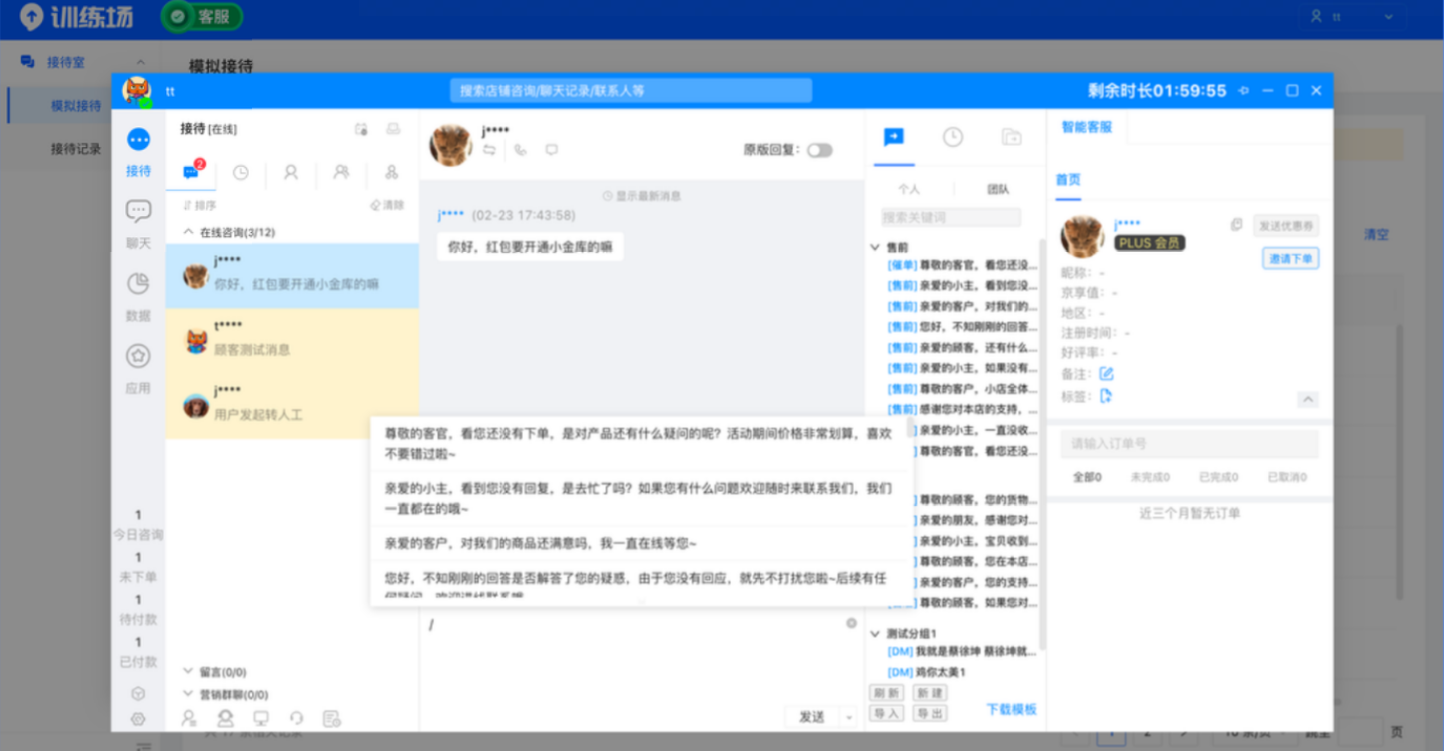Collapse the 测试分组1 group

point(876,634)
